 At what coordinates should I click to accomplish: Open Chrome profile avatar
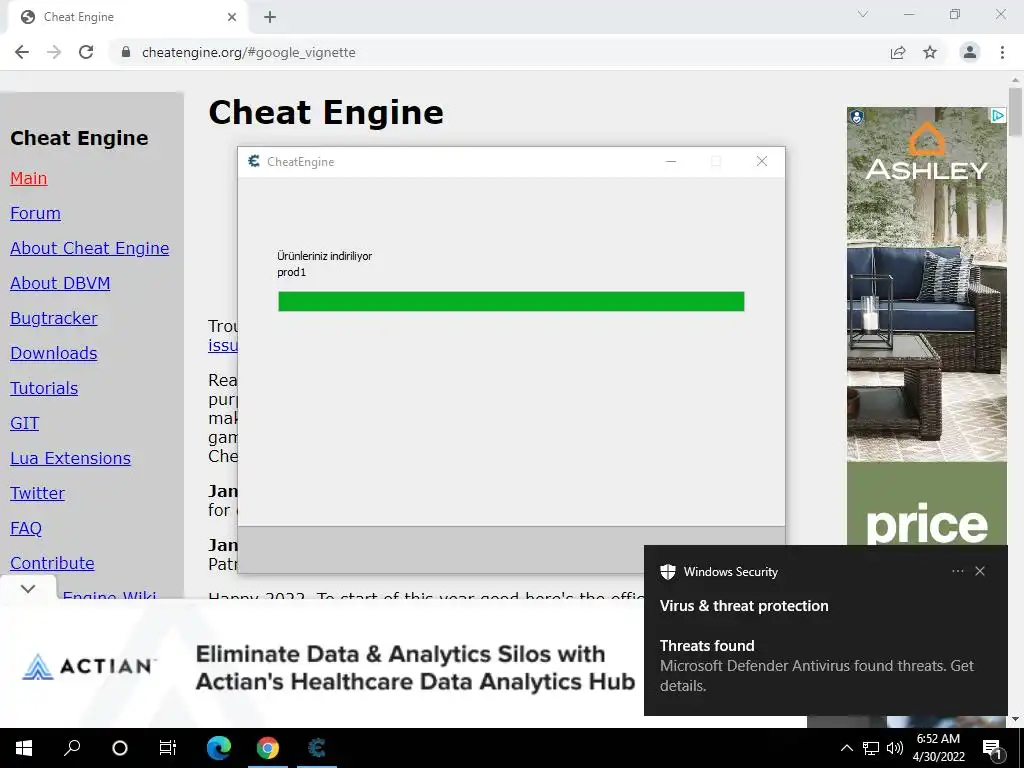point(970,52)
